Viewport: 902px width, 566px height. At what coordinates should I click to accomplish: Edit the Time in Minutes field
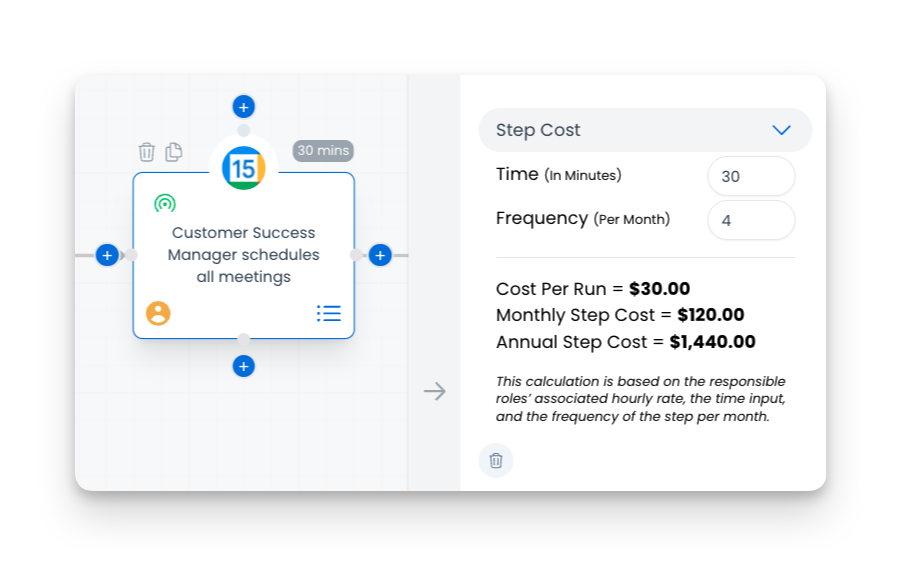[x=751, y=176]
